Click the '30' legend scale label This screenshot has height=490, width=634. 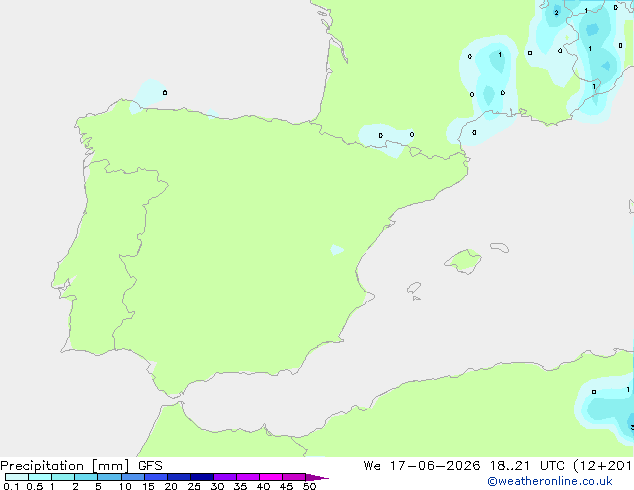pos(217,486)
